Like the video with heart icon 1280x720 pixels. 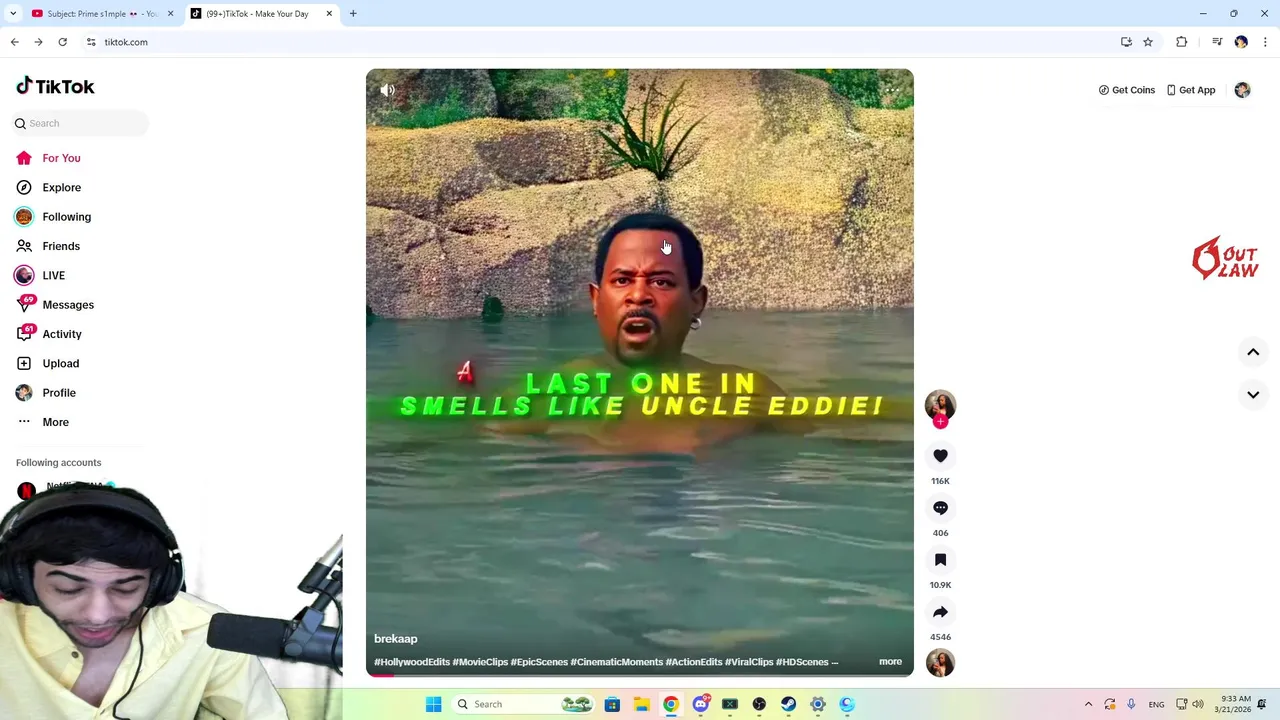940,456
